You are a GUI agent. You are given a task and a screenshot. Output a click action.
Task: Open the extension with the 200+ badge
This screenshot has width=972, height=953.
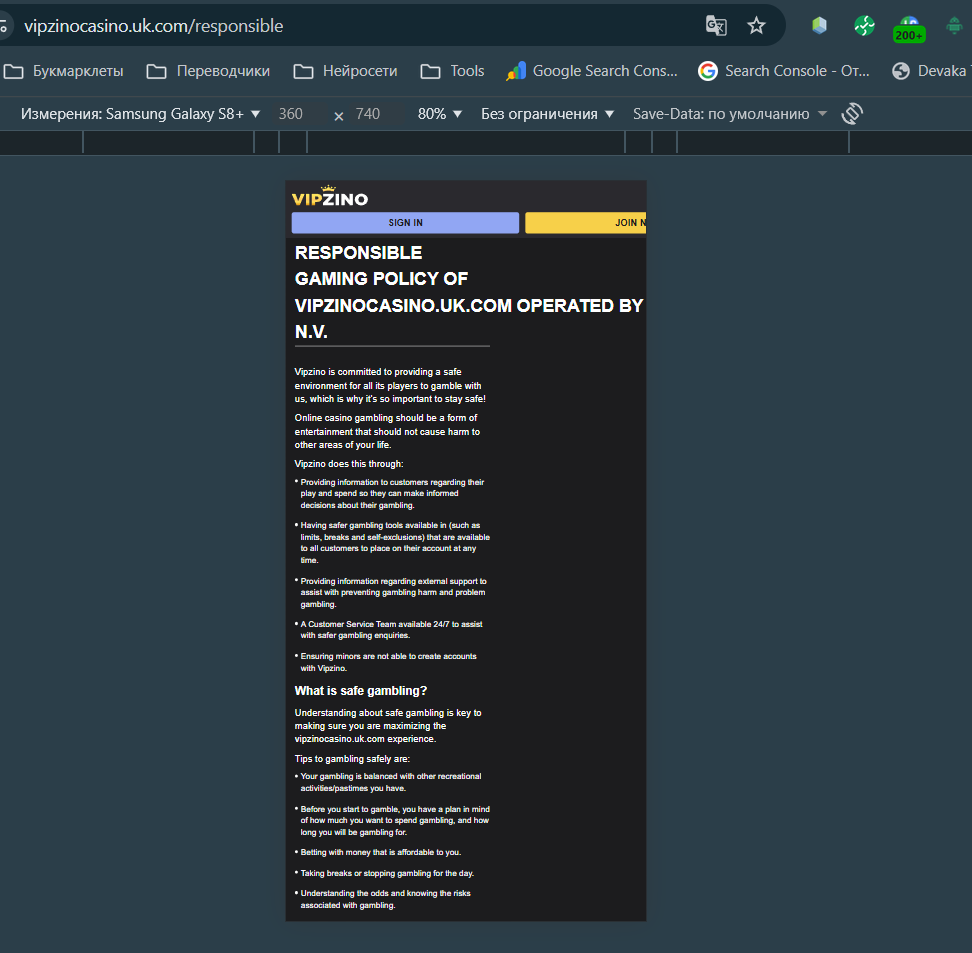[x=909, y=29]
